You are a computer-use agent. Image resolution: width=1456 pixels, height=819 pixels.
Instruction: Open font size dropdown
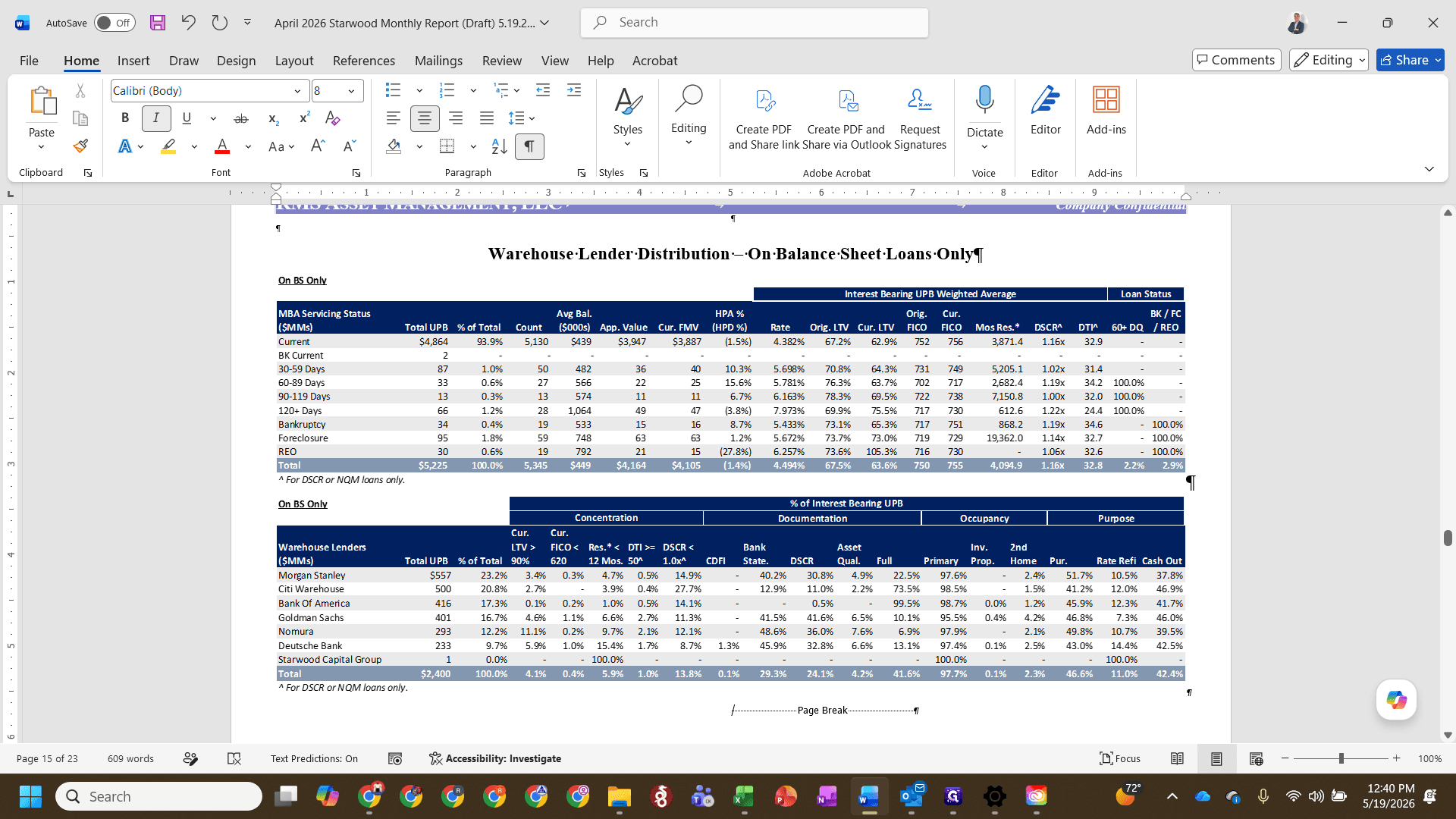(351, 91)
